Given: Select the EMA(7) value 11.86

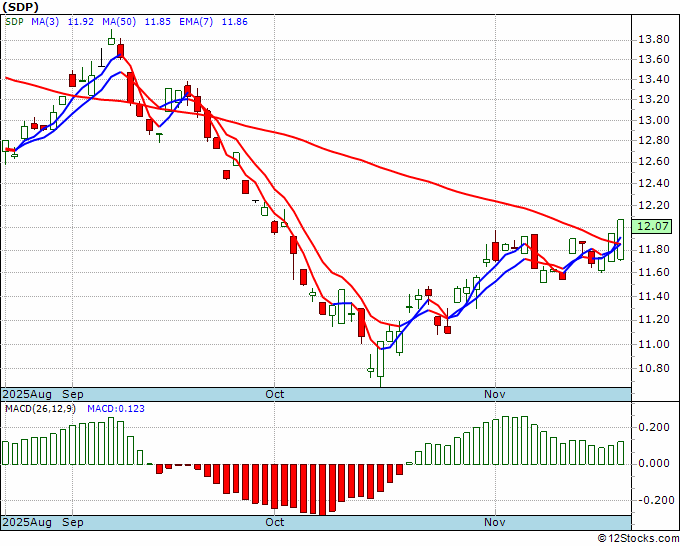Looking at the screenshot, I should tap(235, 21).
